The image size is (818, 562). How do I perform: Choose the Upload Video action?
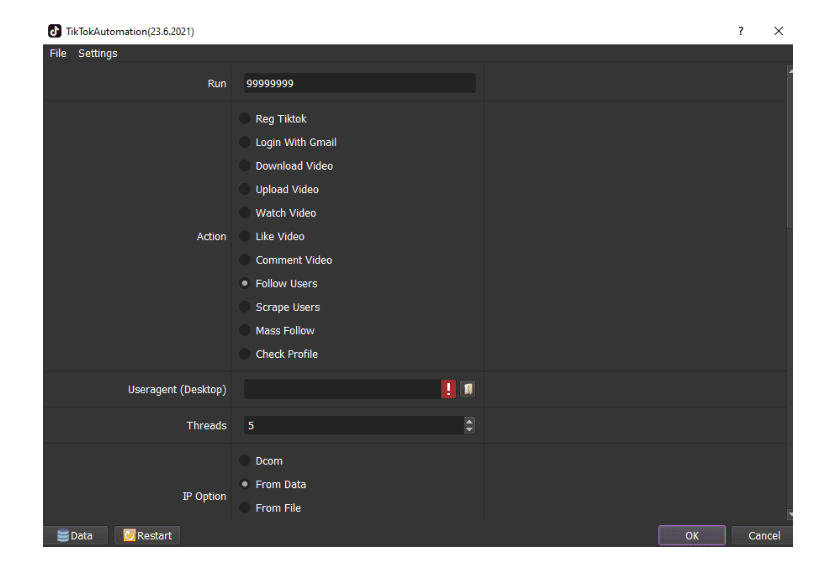point(279,189)
